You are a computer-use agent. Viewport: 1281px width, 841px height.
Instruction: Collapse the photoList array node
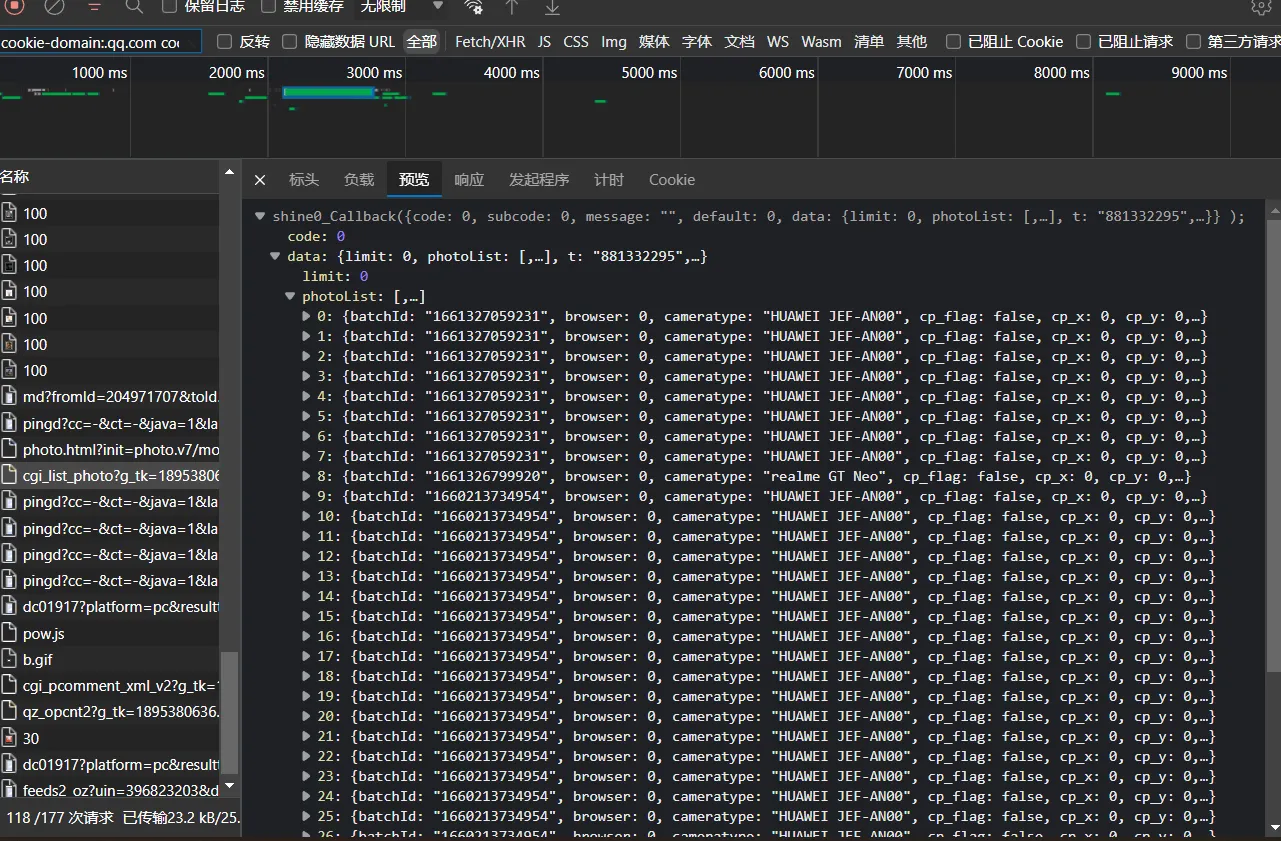292,297
